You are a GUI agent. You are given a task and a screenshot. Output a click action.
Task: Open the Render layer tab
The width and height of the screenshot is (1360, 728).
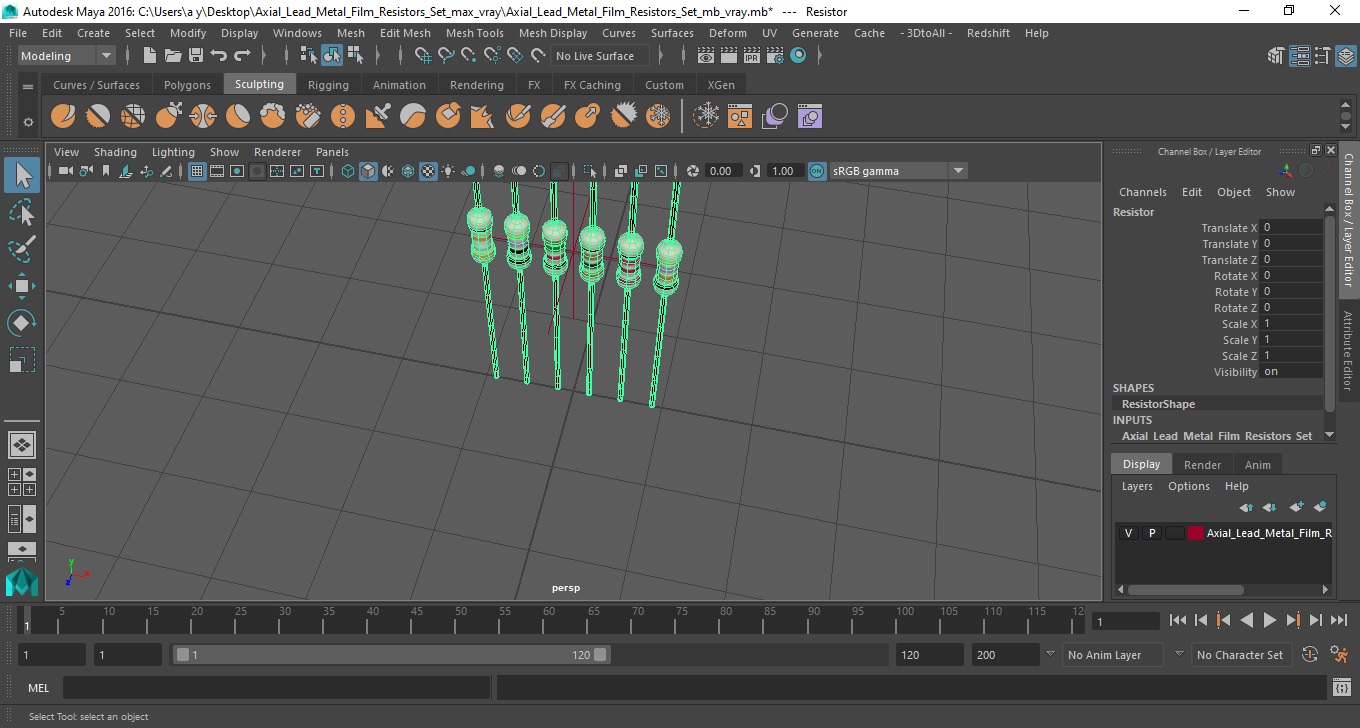[x=1202, y=465]
